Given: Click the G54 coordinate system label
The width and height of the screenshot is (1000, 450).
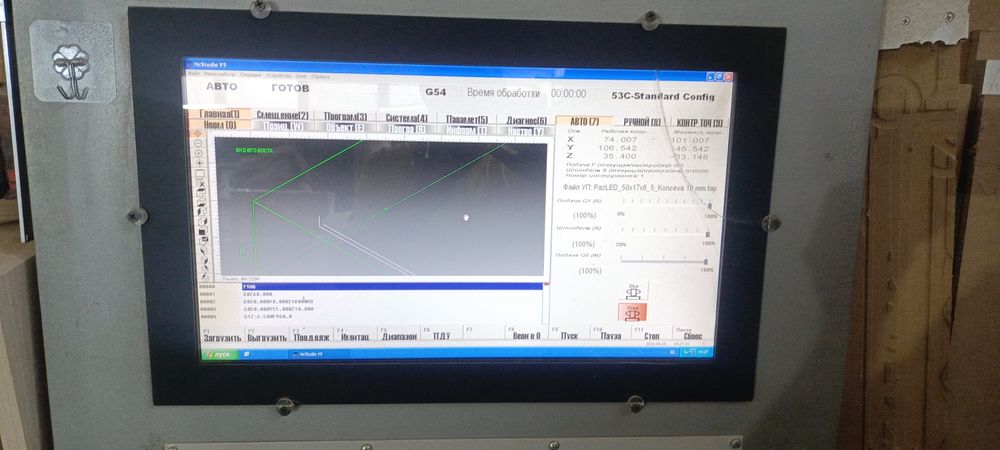Looking at the screenshot, I should coord(436,92).
